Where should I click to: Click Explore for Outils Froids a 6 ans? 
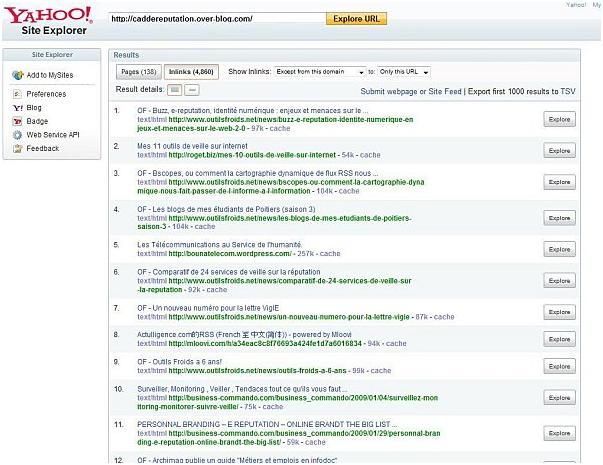coord(560,366)
